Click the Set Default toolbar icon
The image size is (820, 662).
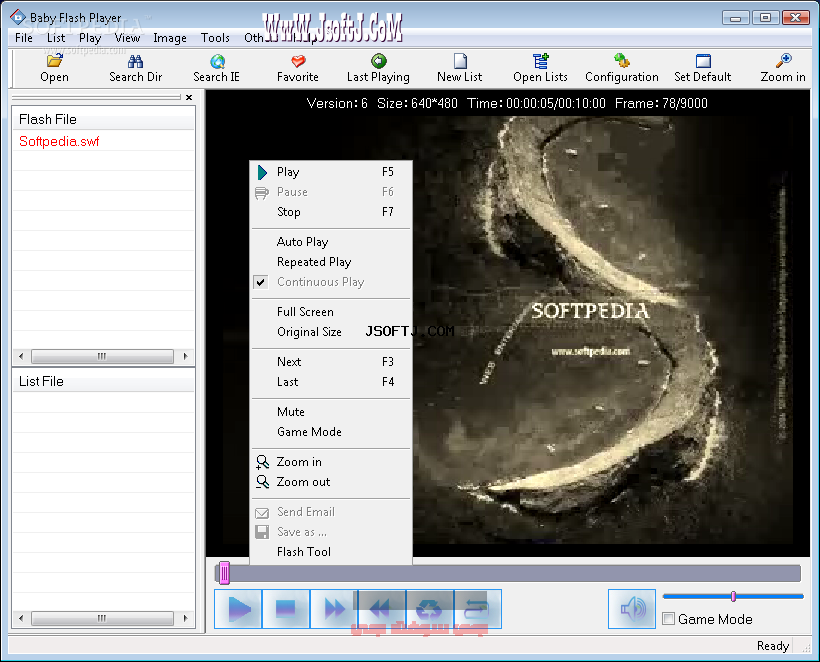(702, 69)
